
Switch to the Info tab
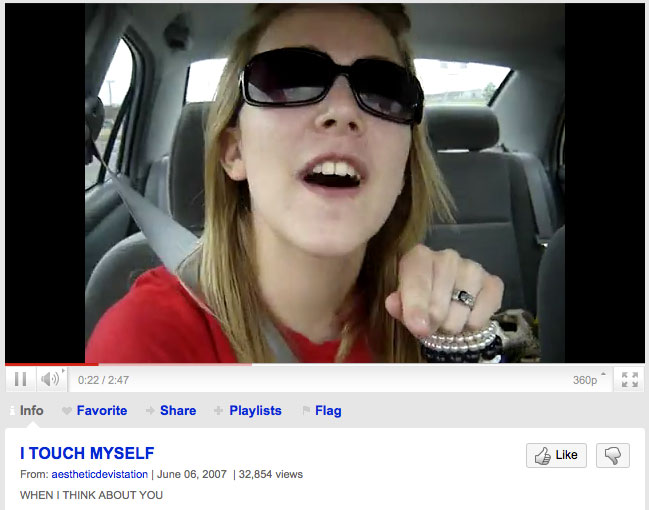click(x=27, y=411)
